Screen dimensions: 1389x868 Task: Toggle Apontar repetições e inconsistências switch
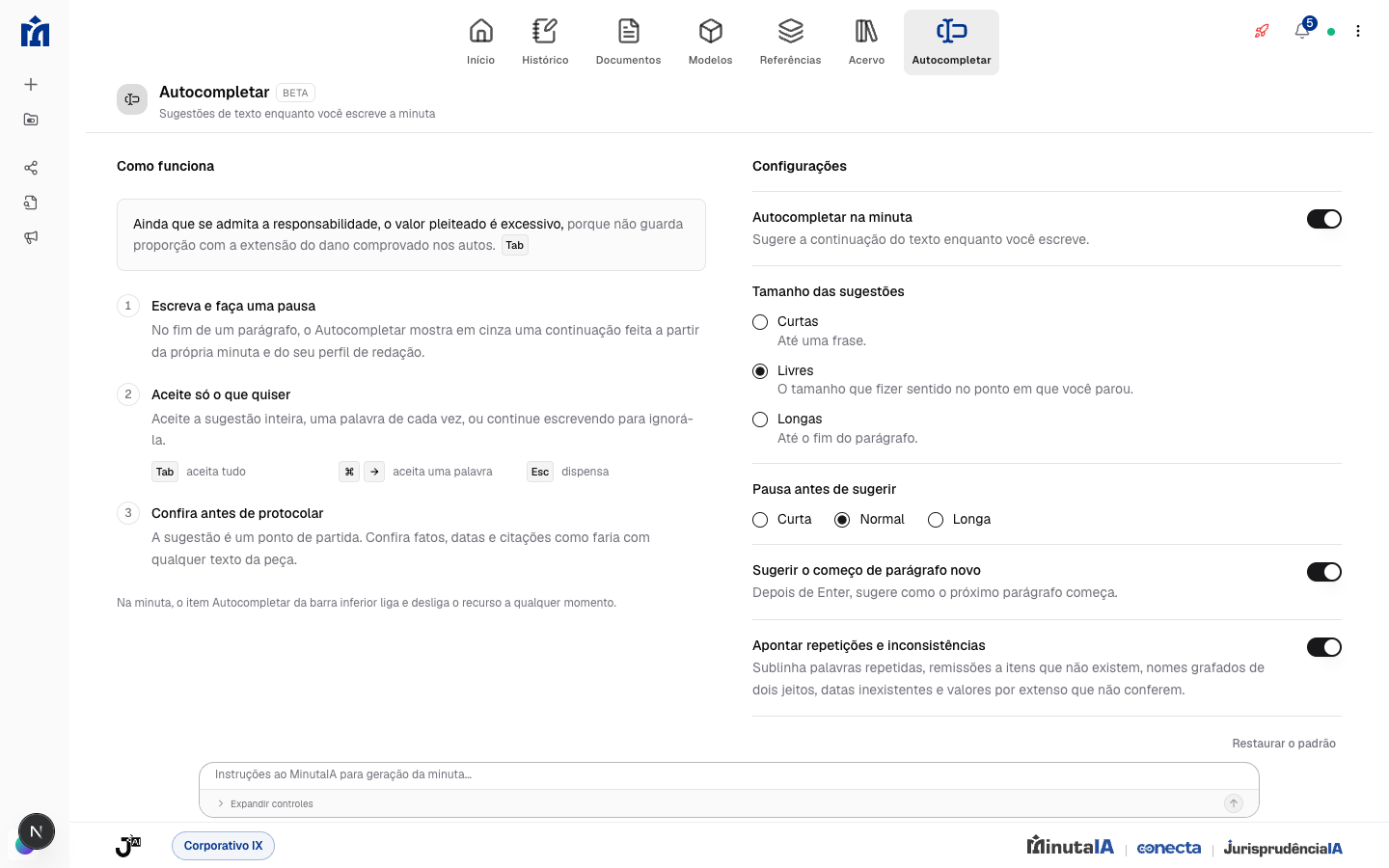click(x=1324, y=647)
